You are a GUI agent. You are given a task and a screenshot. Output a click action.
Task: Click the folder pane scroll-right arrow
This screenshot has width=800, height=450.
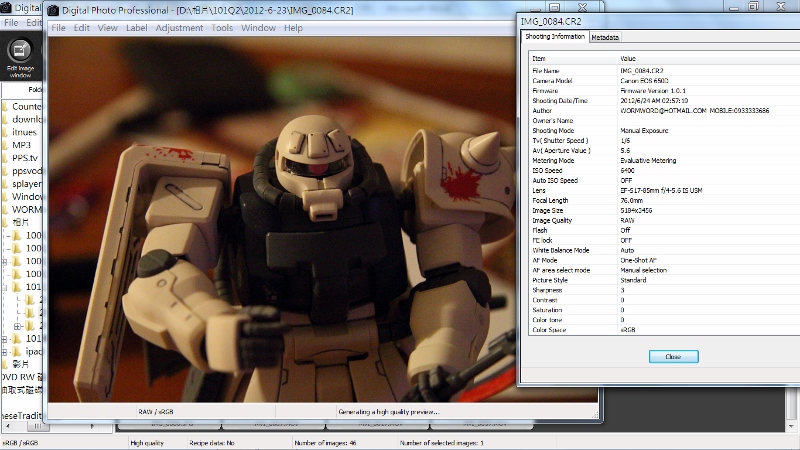coord(92,426)
